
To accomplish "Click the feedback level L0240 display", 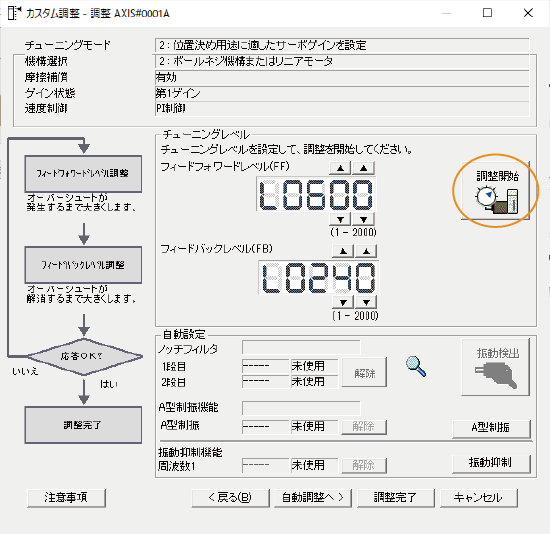I will [318, 277].
